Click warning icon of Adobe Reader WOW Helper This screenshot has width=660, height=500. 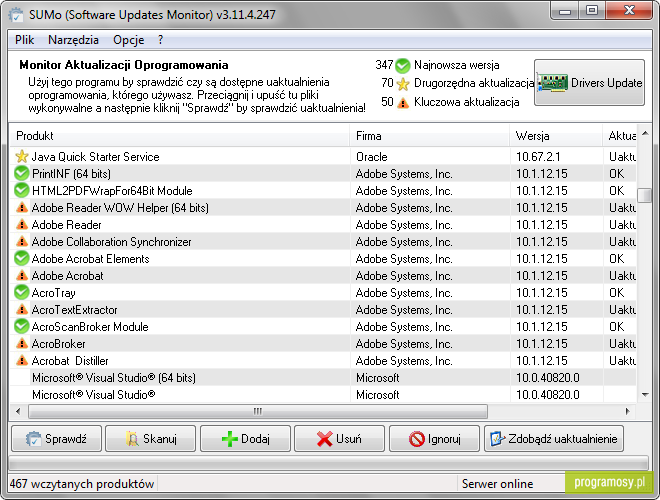point(21,207)
